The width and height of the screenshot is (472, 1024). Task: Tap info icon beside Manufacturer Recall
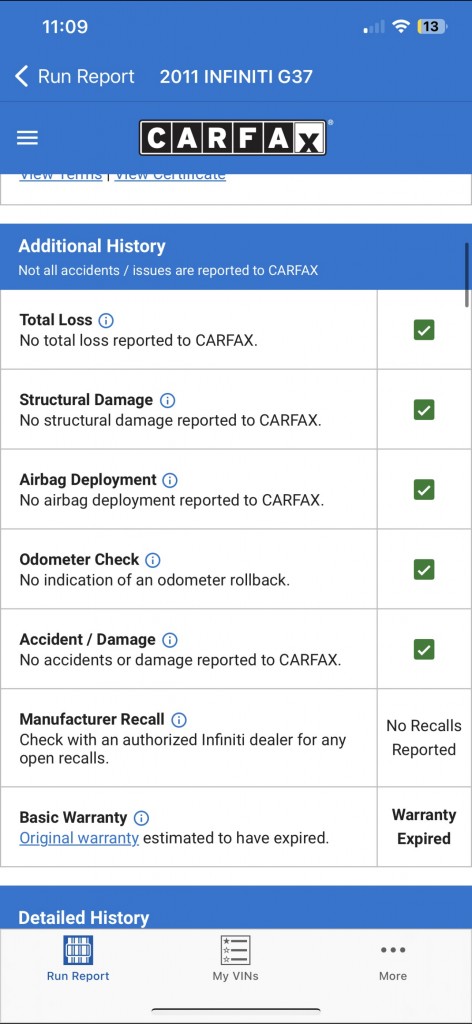pyautogui.click(x=179, y=720)
